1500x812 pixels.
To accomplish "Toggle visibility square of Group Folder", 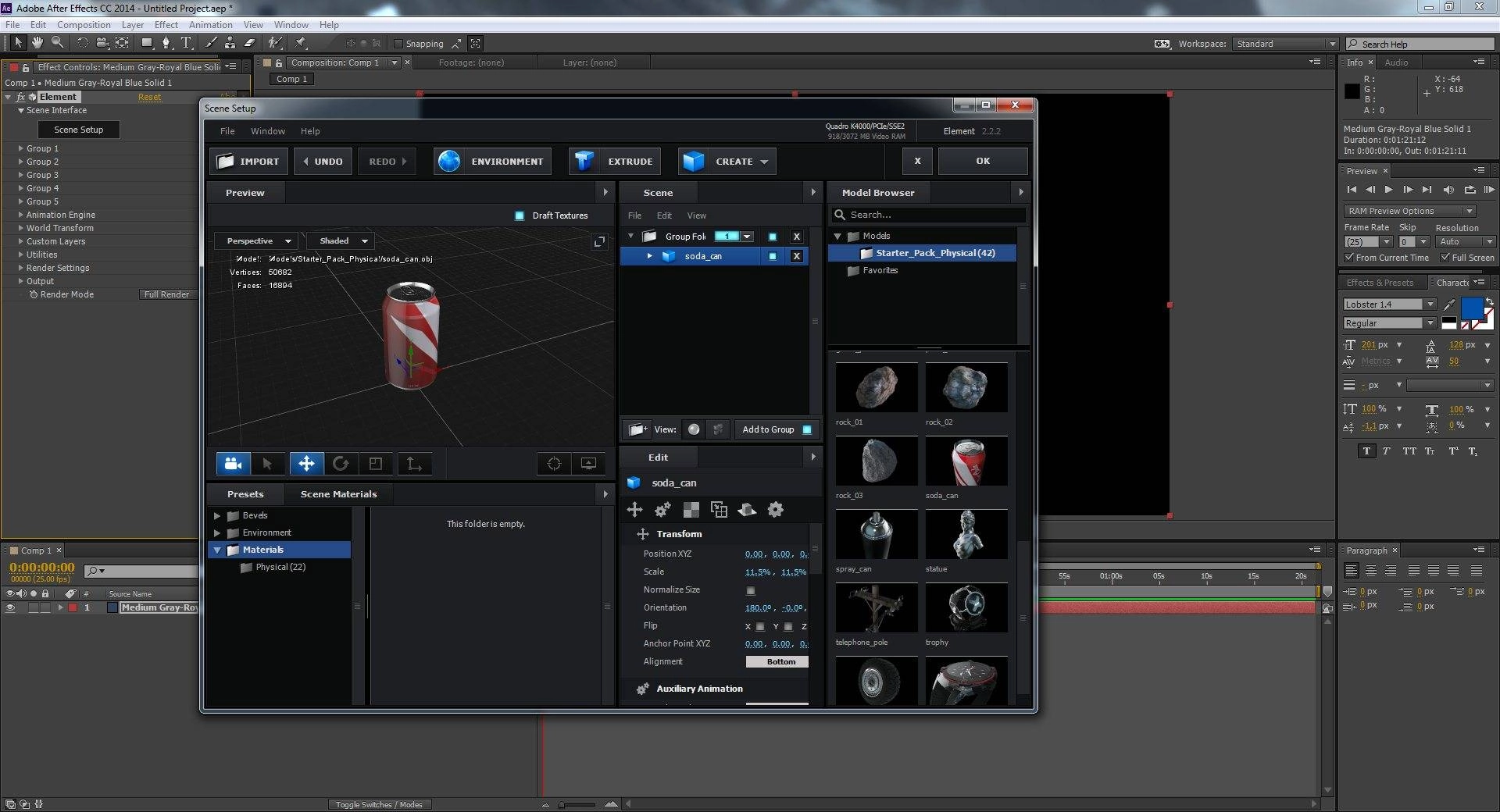I will [773, 237].
